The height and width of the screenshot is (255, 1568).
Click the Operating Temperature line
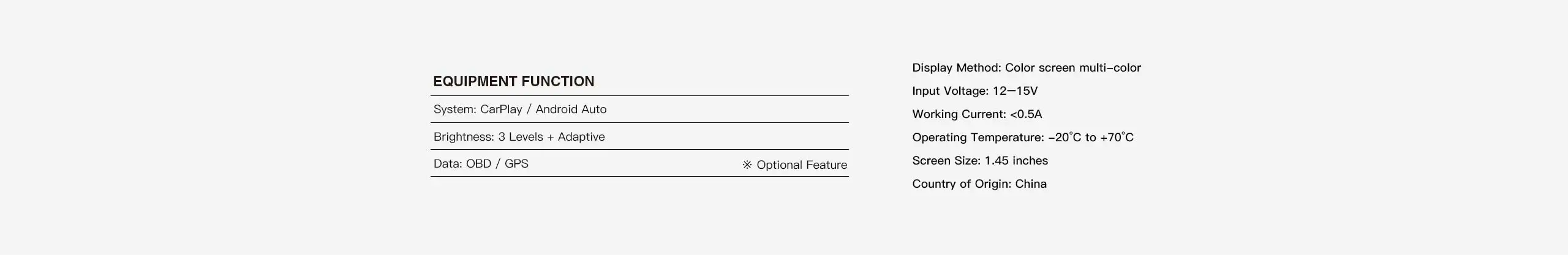pyautogui.click(x=1022, y=138)
